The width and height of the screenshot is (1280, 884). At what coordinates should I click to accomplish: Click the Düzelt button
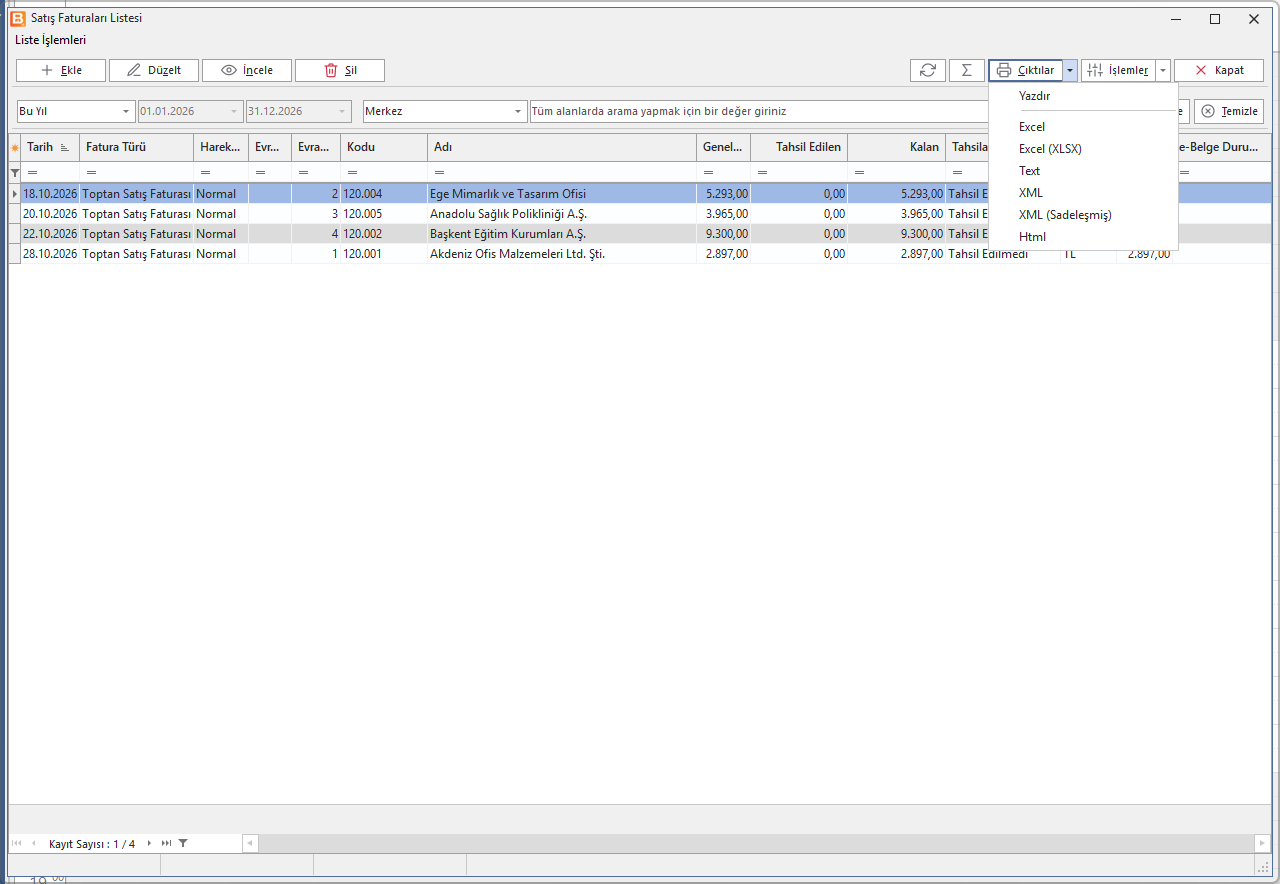pos(154,70)
